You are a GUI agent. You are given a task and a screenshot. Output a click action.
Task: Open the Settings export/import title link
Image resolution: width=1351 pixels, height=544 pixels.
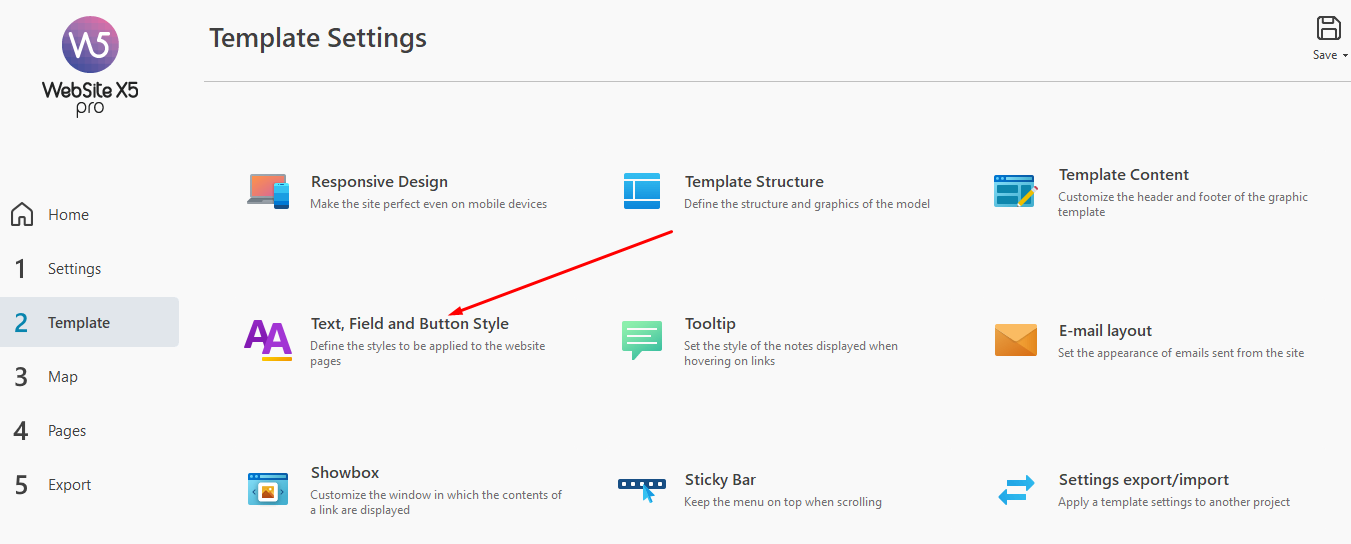(x=1143, y=480)
